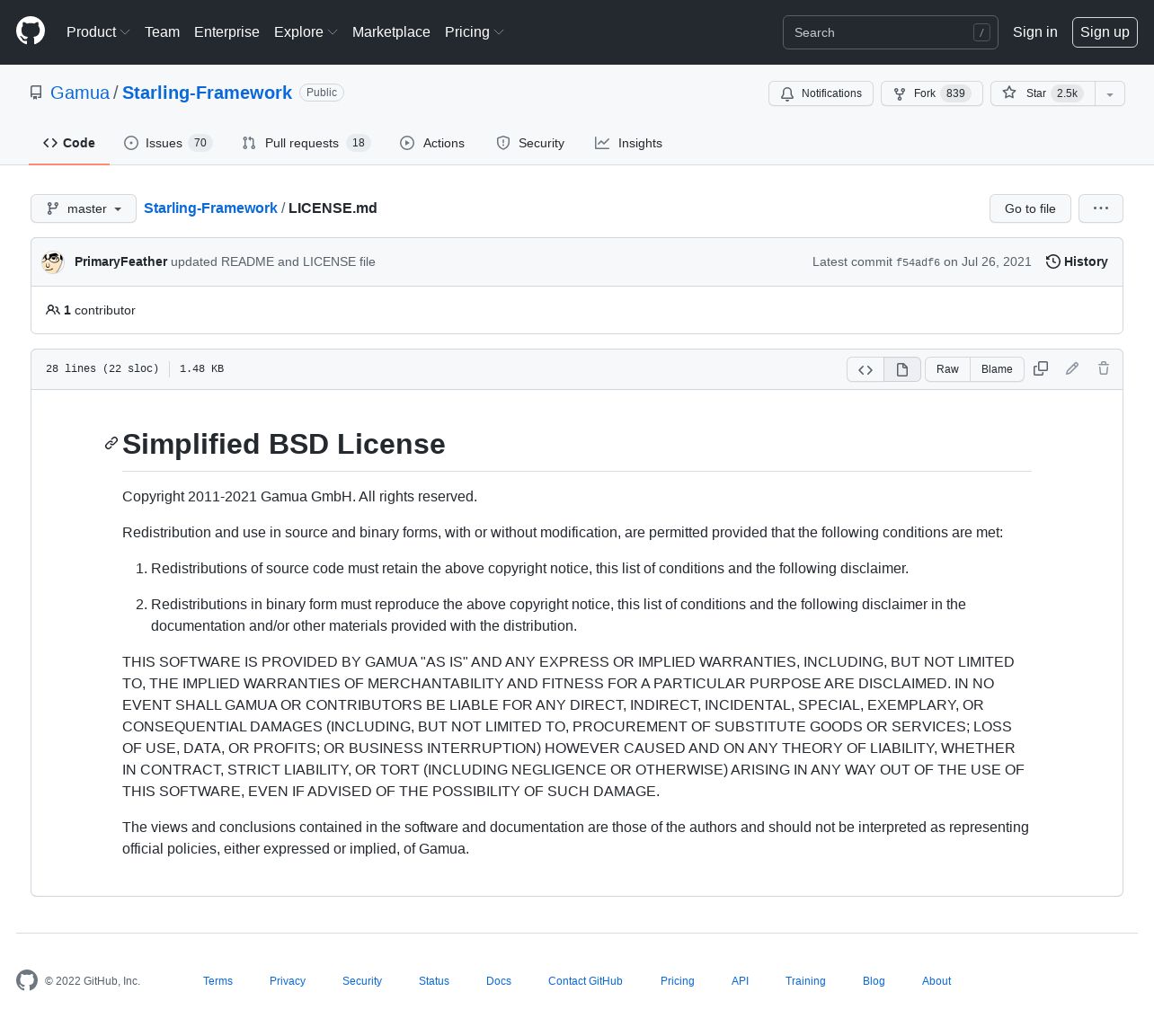Click the heading anchor link icon
This screenshot has width=1154, height=1036.
[111, 444]
